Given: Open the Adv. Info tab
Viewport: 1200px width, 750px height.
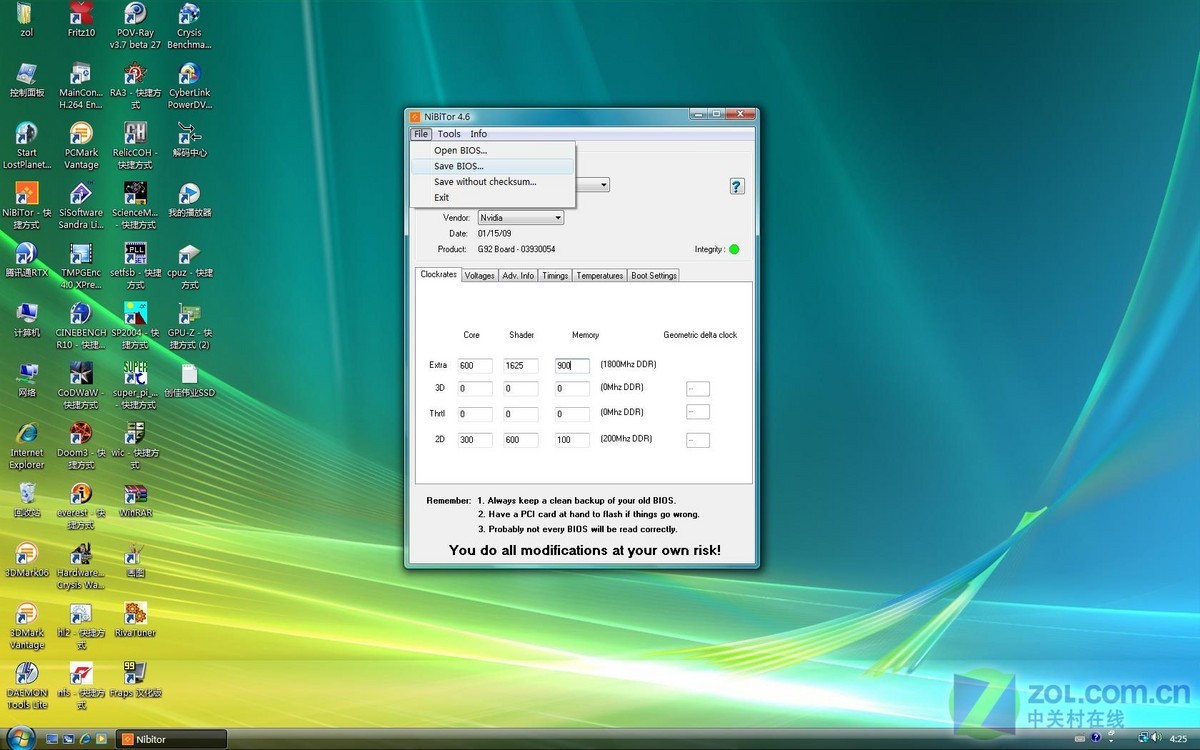Looking at the screenshot, I should [518, 276].
